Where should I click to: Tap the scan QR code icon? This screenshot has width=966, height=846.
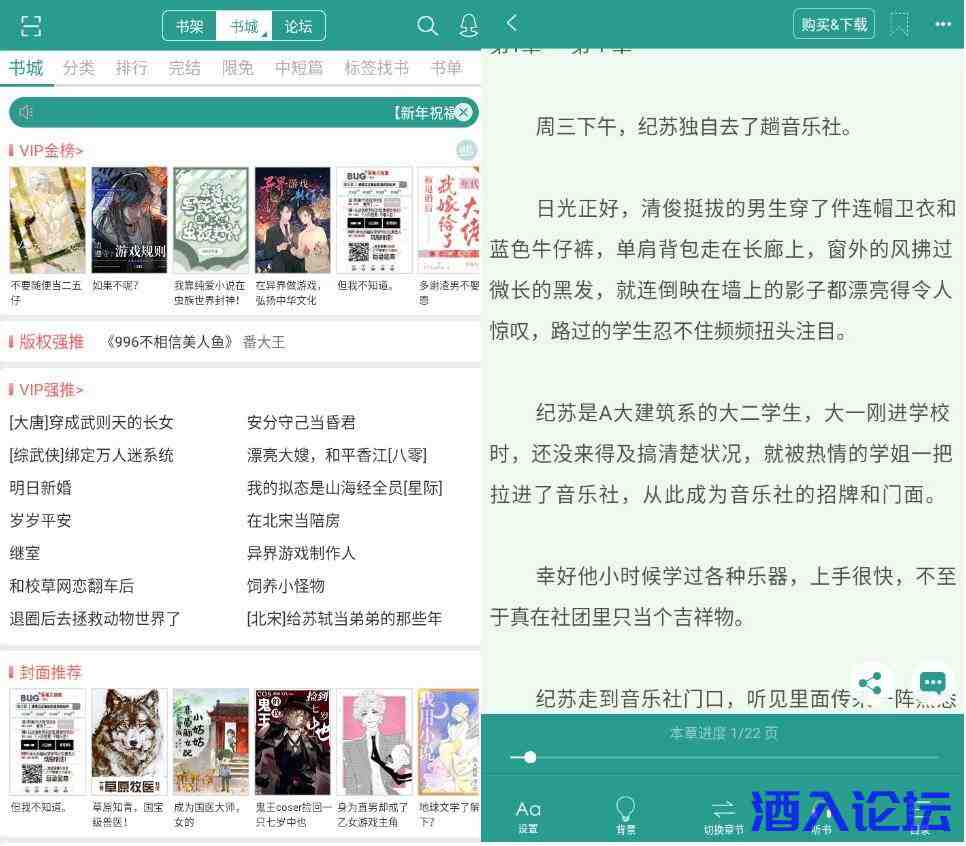tap(31, 26)
